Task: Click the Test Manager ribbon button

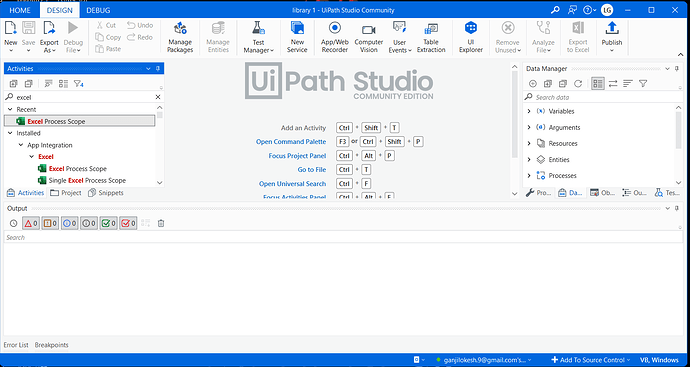Action: [x=258, y=37]
